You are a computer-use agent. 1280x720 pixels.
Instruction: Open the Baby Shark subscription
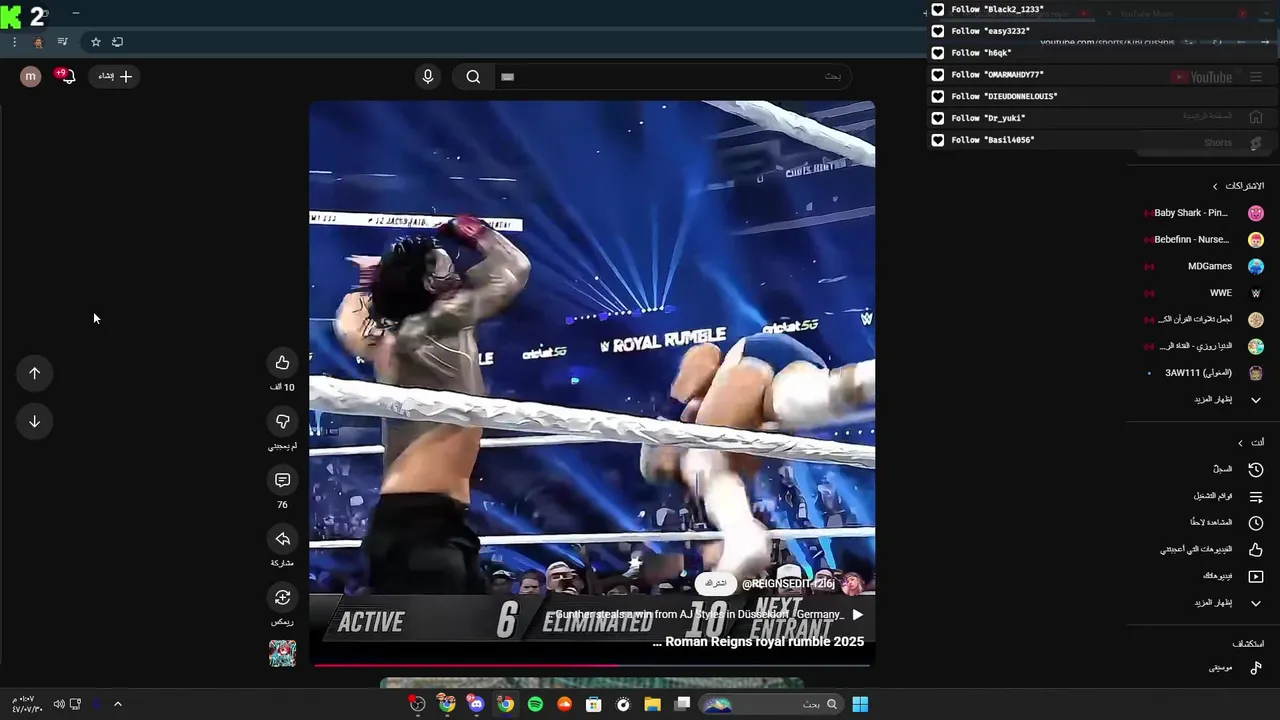pos(1203,213)
